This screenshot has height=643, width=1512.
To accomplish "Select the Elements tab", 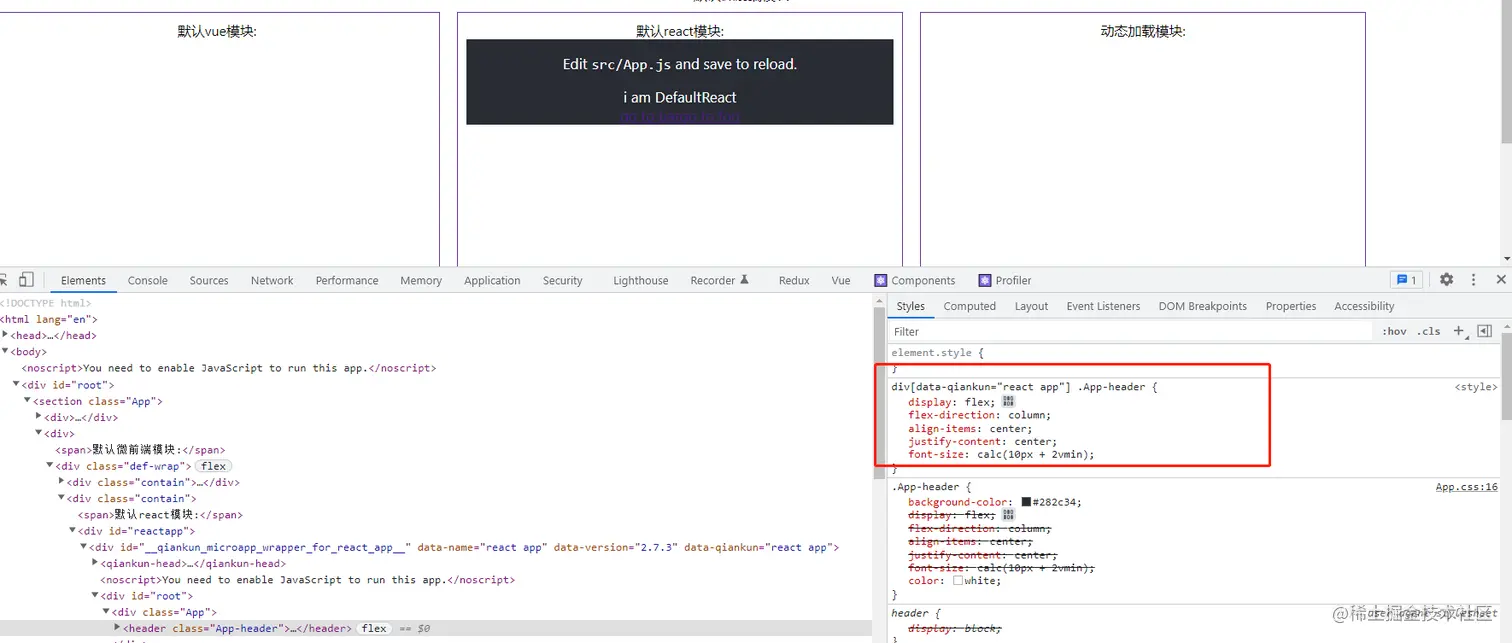I will [83, 280].
